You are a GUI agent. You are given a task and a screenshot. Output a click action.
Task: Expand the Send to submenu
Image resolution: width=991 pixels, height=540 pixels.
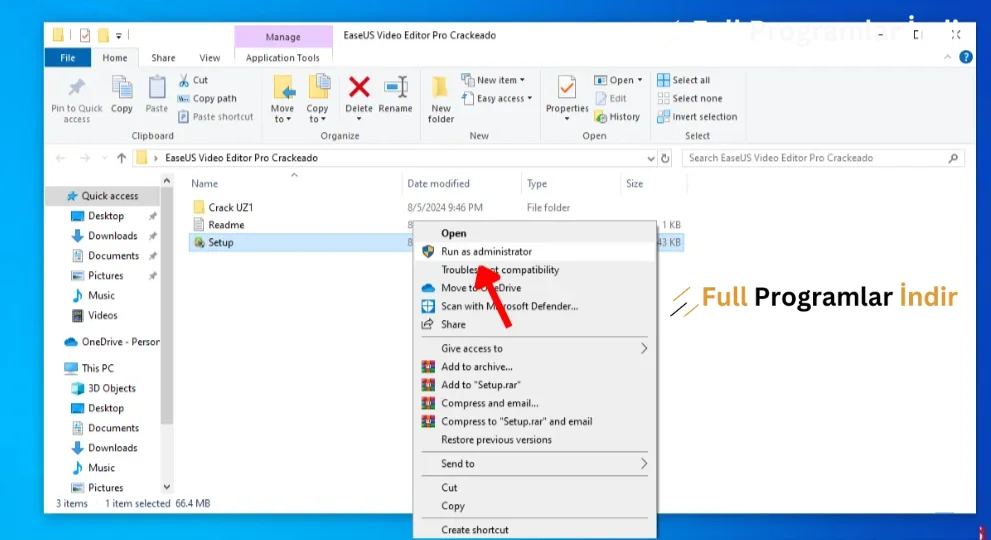pyautogui.click(x=535, y=464)
